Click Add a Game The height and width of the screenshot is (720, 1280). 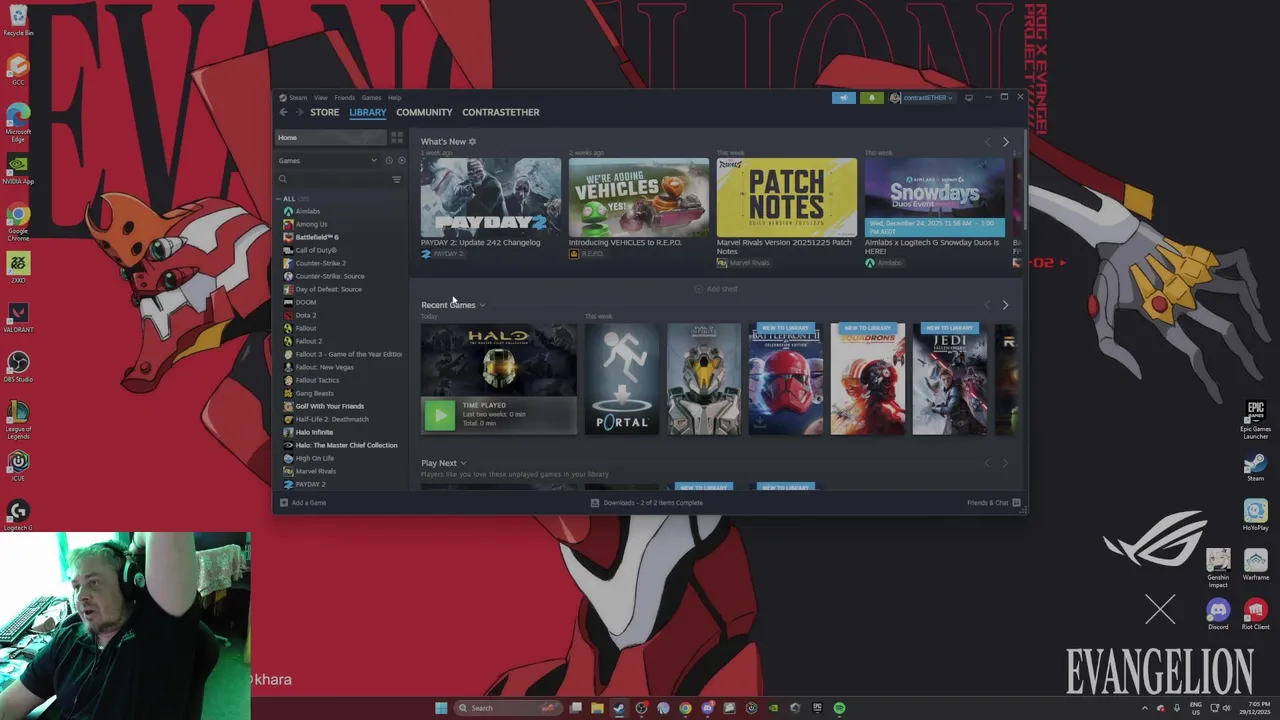(x=303, y=503)
